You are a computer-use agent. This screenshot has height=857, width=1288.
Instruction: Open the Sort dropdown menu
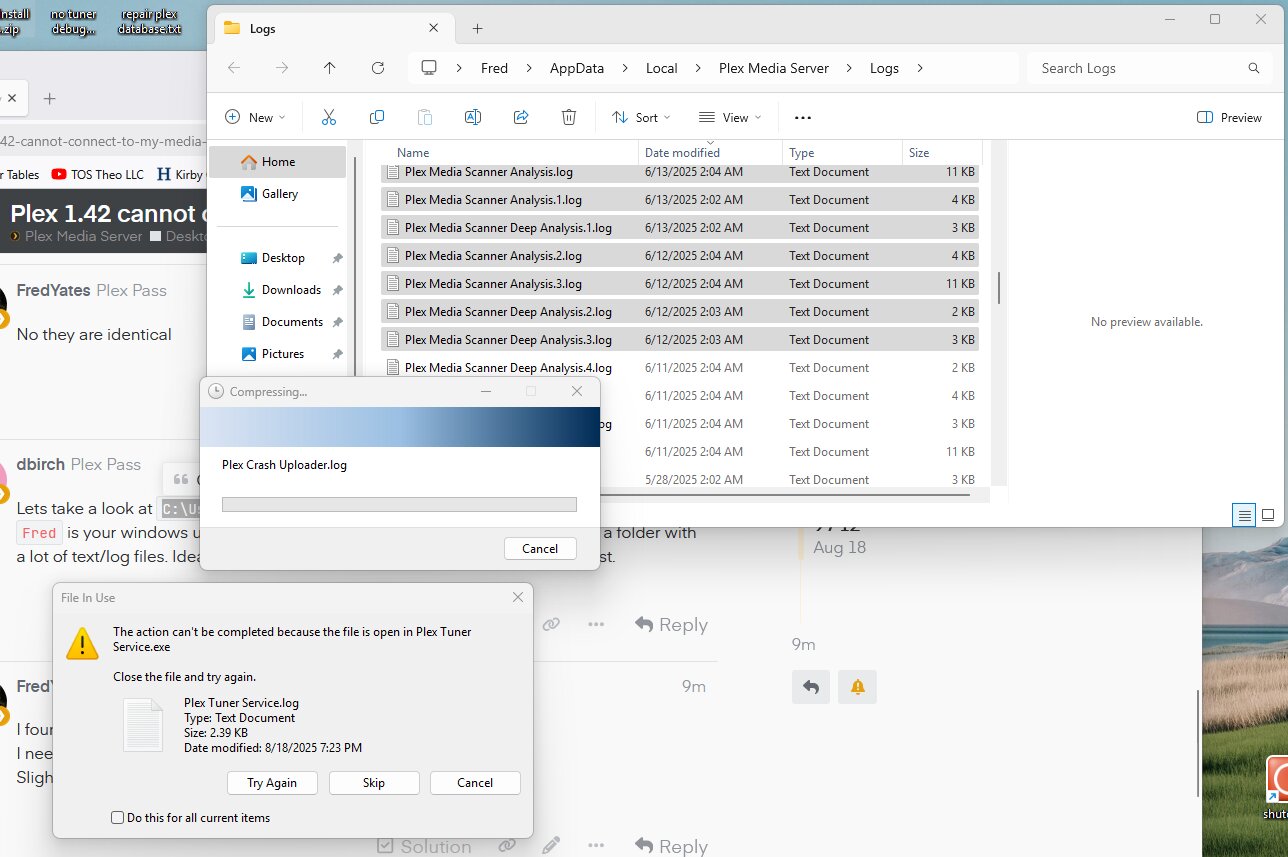(x=641, y=117)
